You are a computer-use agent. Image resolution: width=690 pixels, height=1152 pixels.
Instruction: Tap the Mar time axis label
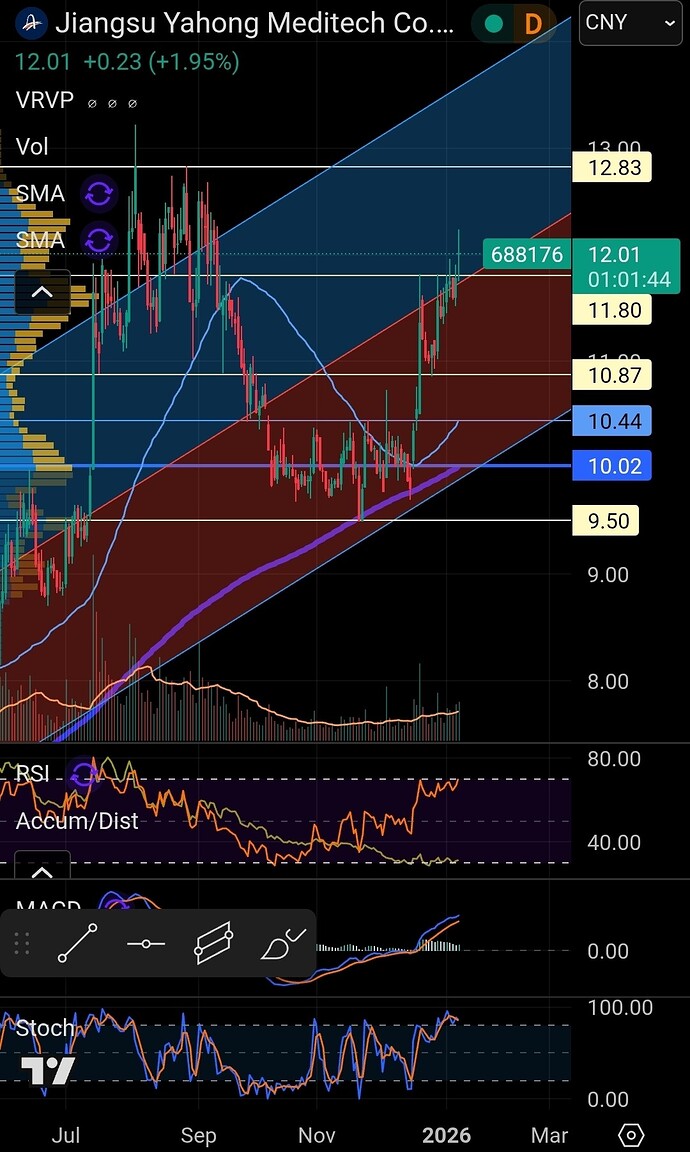coord(550,1135)
